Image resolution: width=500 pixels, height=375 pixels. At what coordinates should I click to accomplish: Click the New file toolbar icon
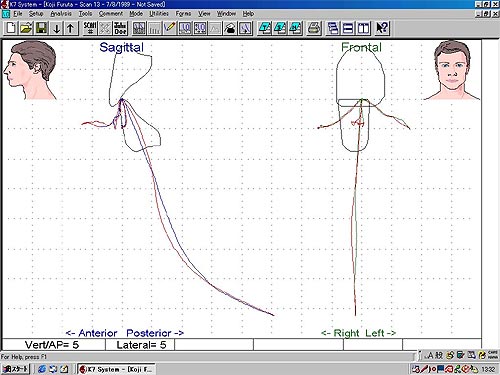(x=11, y=28)
